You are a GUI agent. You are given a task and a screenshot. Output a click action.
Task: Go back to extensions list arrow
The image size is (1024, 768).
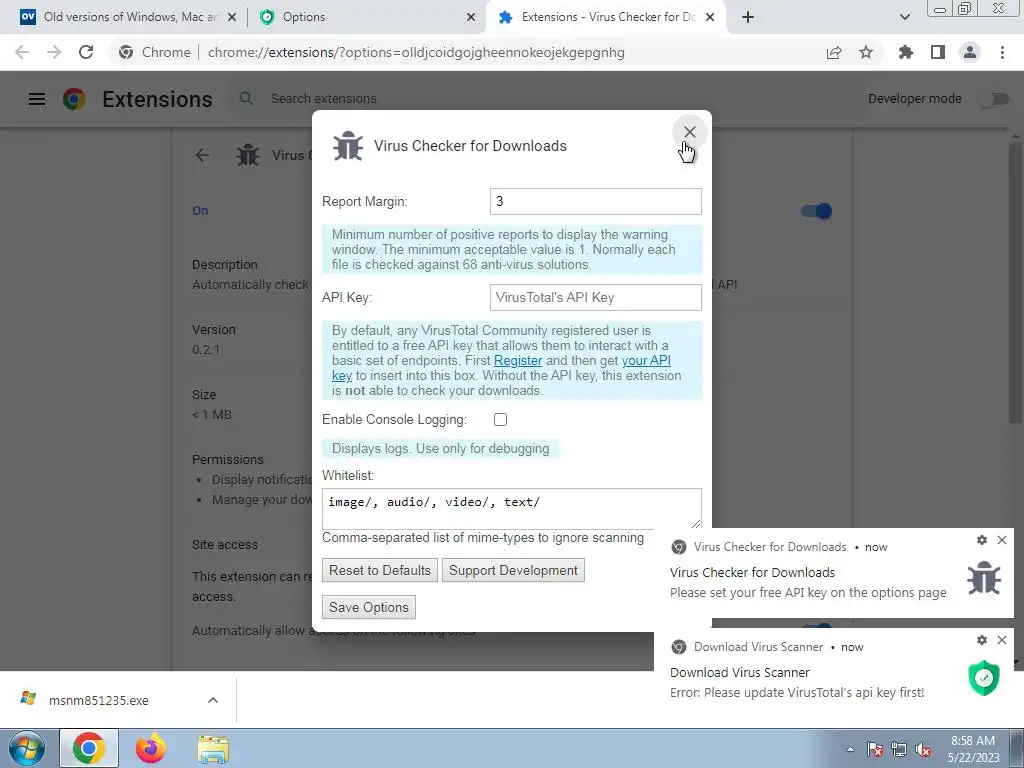point(202,155)
